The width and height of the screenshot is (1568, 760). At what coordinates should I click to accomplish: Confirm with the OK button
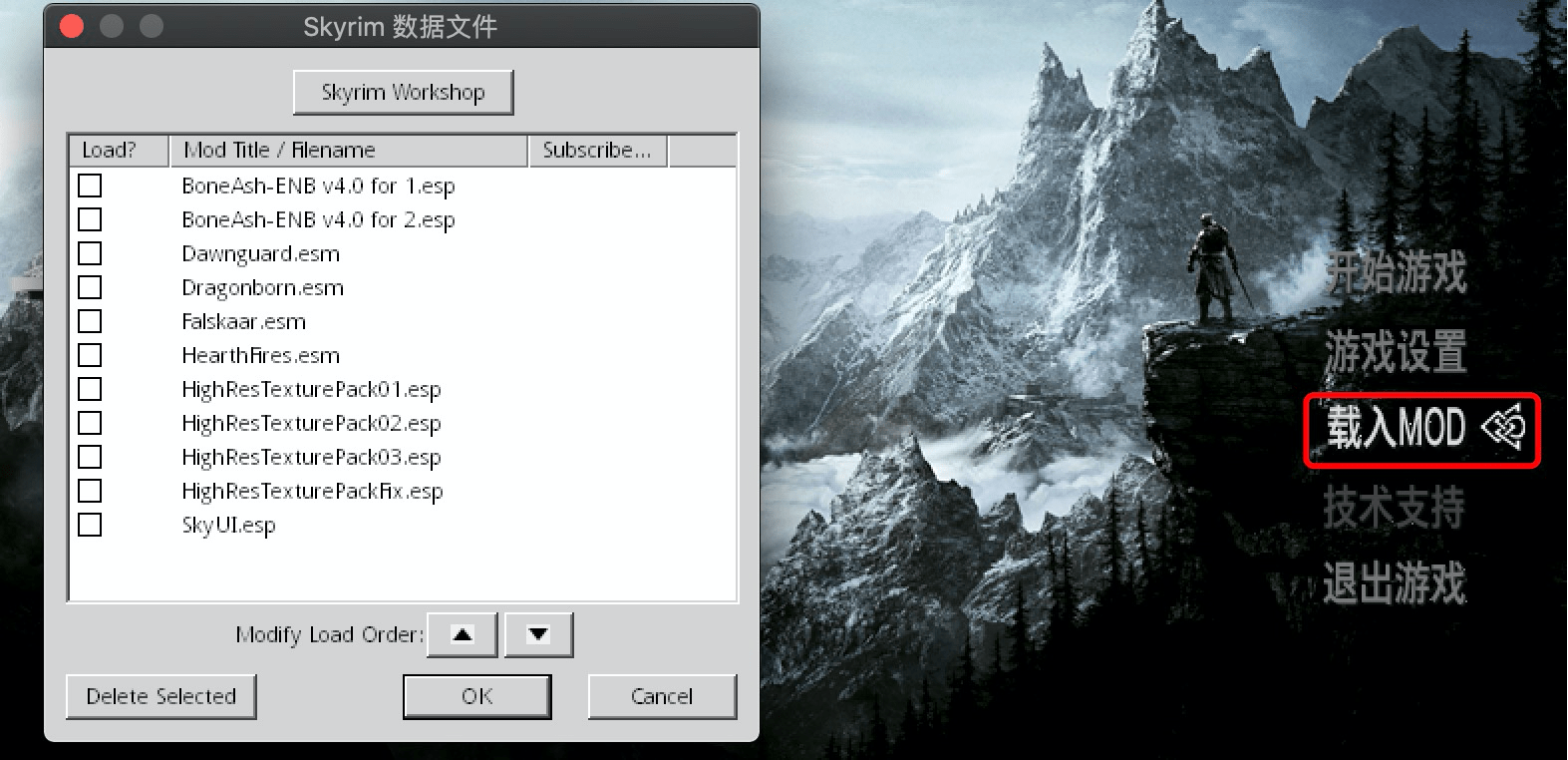point(476,696)
